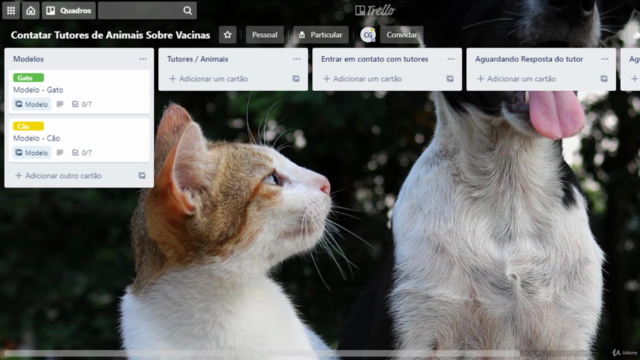This screenshot has width=640, height=360.
Task: Click checklist 0/7 badge on Cão card
Action: click(82, 153)
